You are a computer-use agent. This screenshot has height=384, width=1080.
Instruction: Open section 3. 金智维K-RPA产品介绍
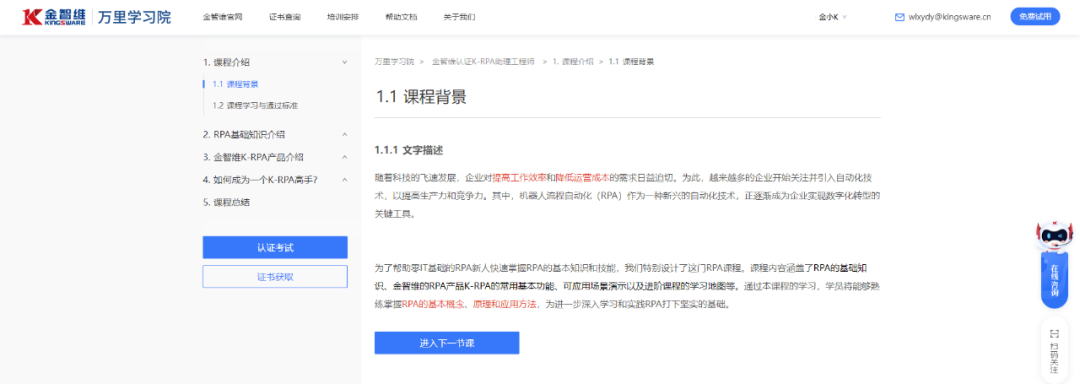[x=253, y=157]
